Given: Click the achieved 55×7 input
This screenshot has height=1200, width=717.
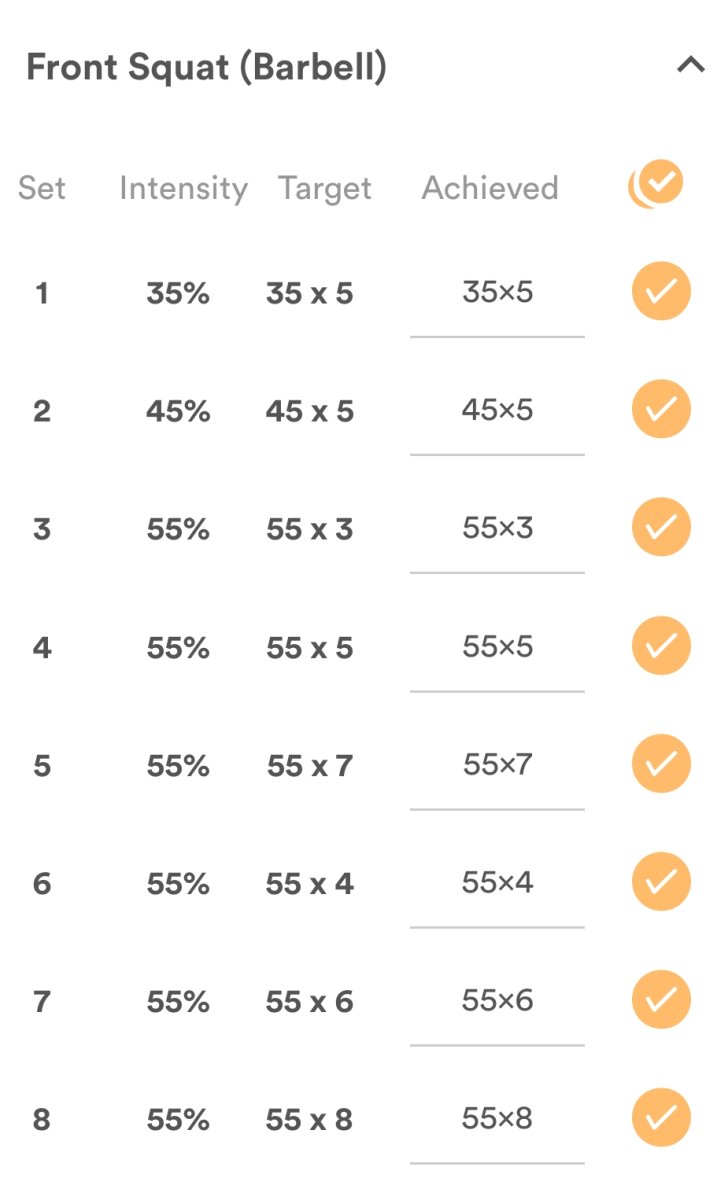Looking at the screenshot, I should click(497, 765).
